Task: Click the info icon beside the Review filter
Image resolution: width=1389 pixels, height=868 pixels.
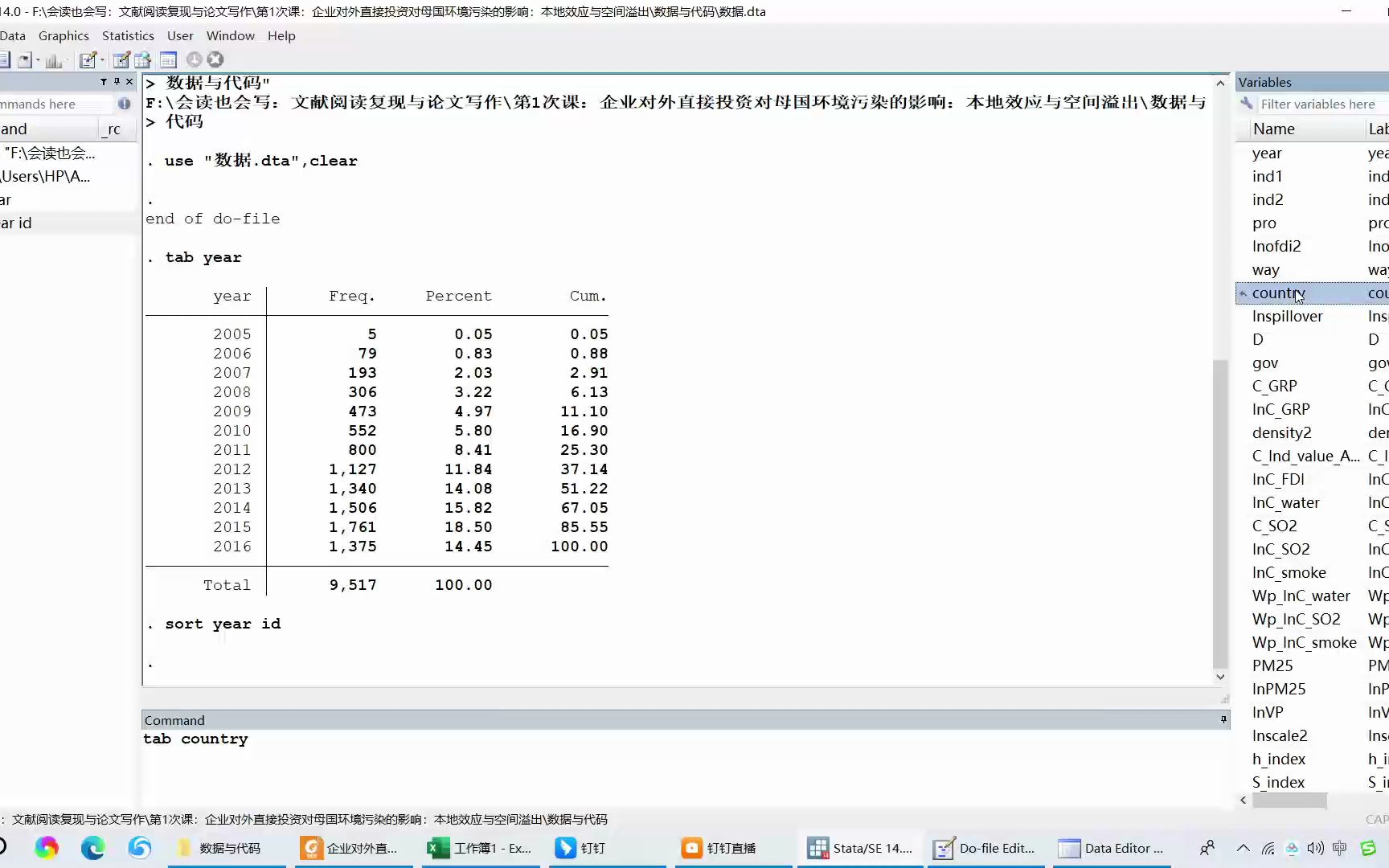Action: 124,104
